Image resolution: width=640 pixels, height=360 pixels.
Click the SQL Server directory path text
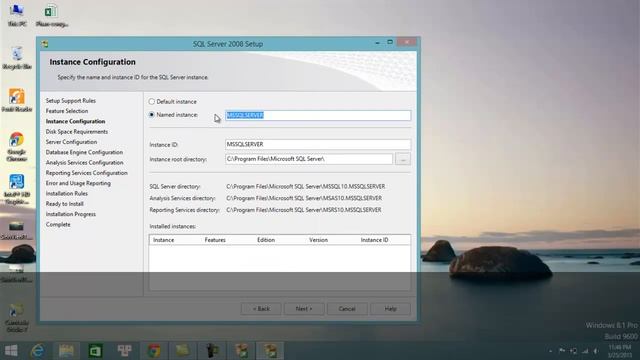[x=305, y=186]
